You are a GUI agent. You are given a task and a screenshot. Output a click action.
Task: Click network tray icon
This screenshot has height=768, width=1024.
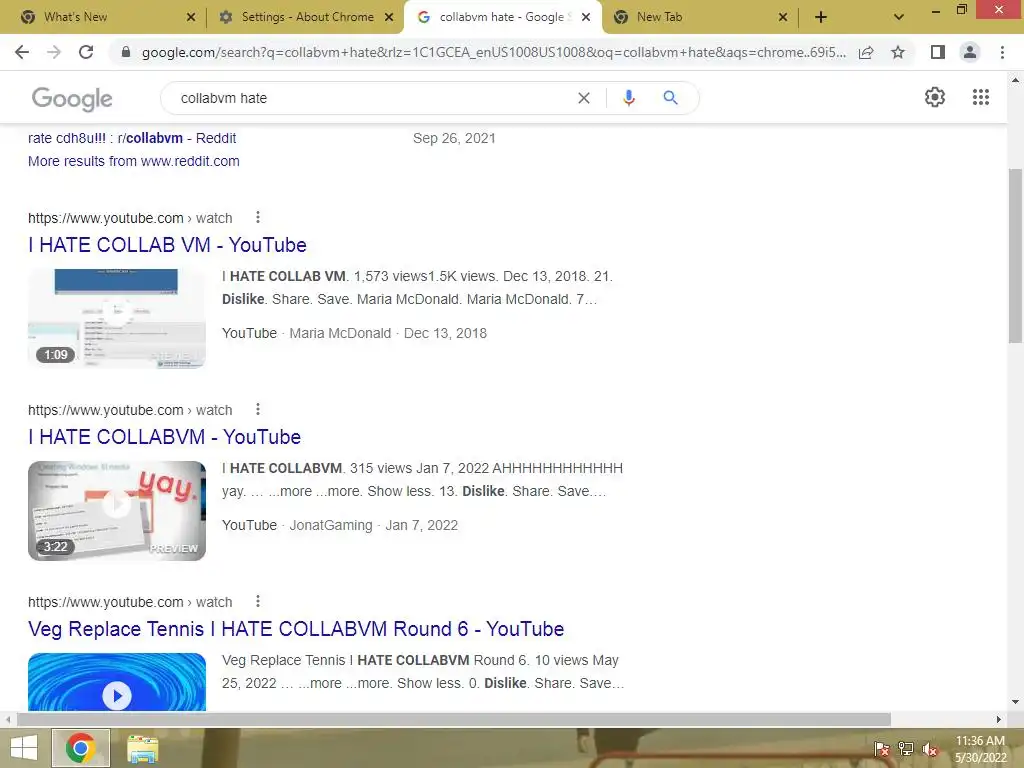[906, 749]
